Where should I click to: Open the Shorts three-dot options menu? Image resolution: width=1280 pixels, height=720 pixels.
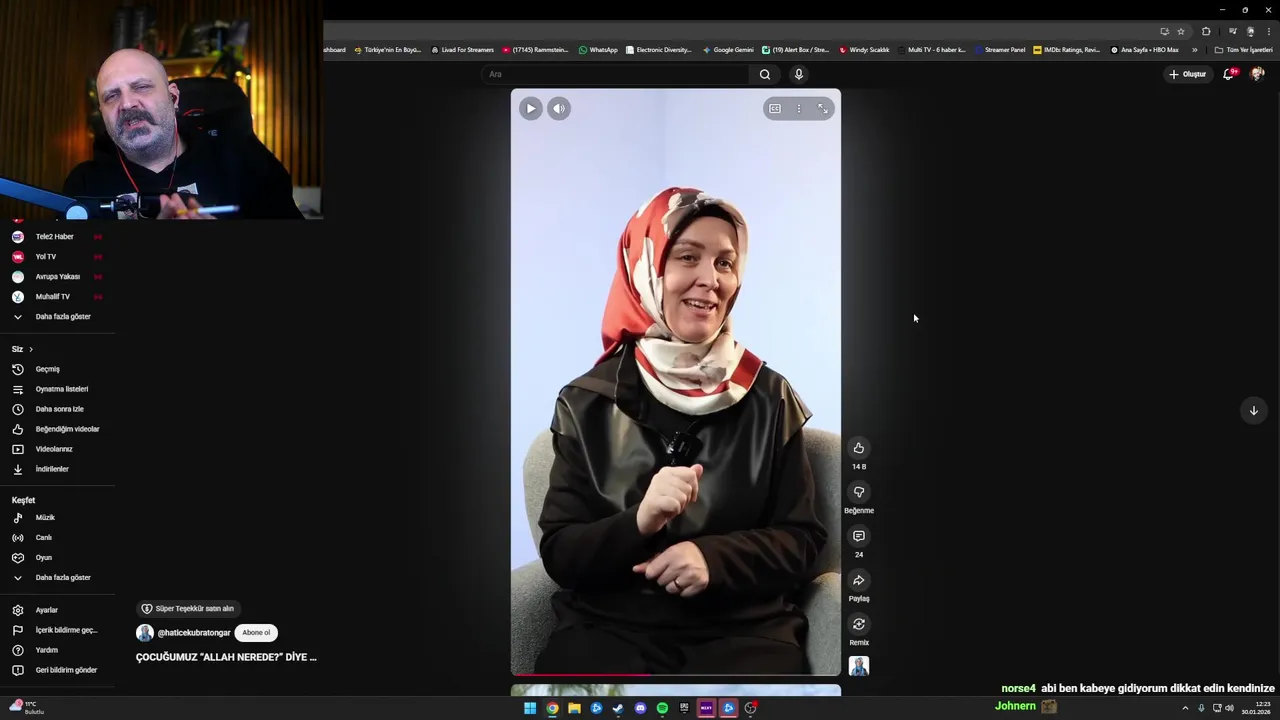798,108
